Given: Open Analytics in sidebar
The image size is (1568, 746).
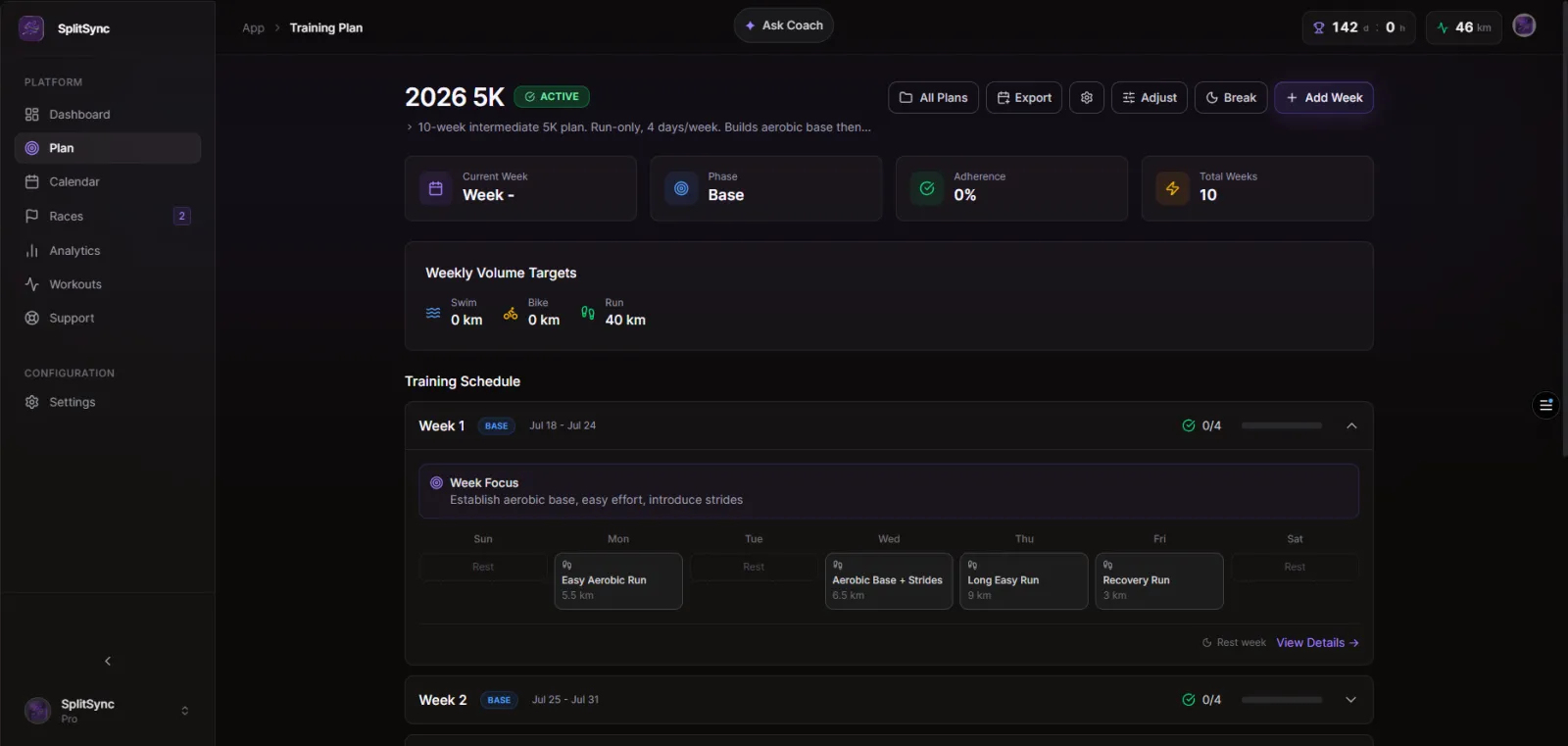Looking at the screenshot, I should click(x=108, y=251).
